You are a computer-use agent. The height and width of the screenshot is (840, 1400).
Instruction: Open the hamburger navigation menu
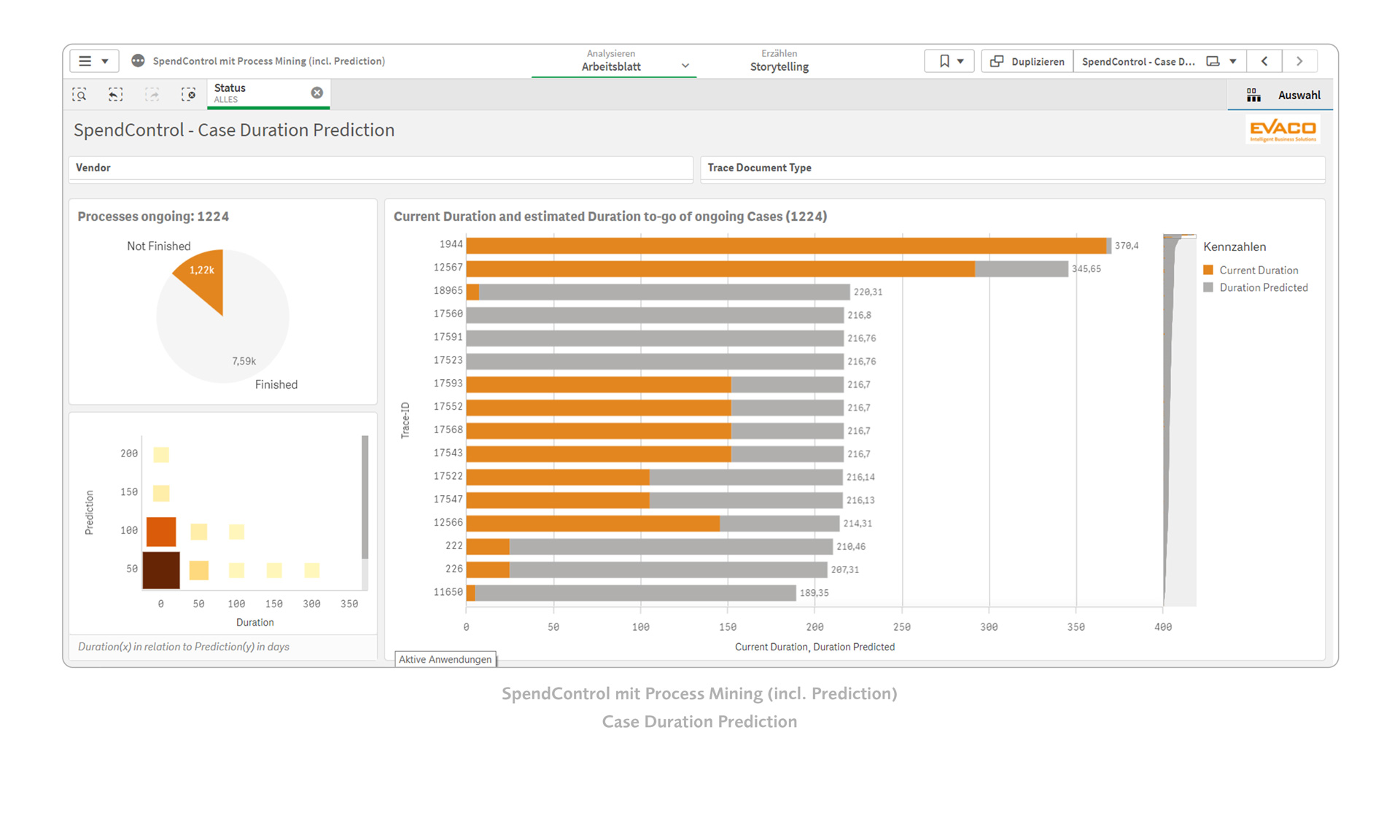coord(85,61)
